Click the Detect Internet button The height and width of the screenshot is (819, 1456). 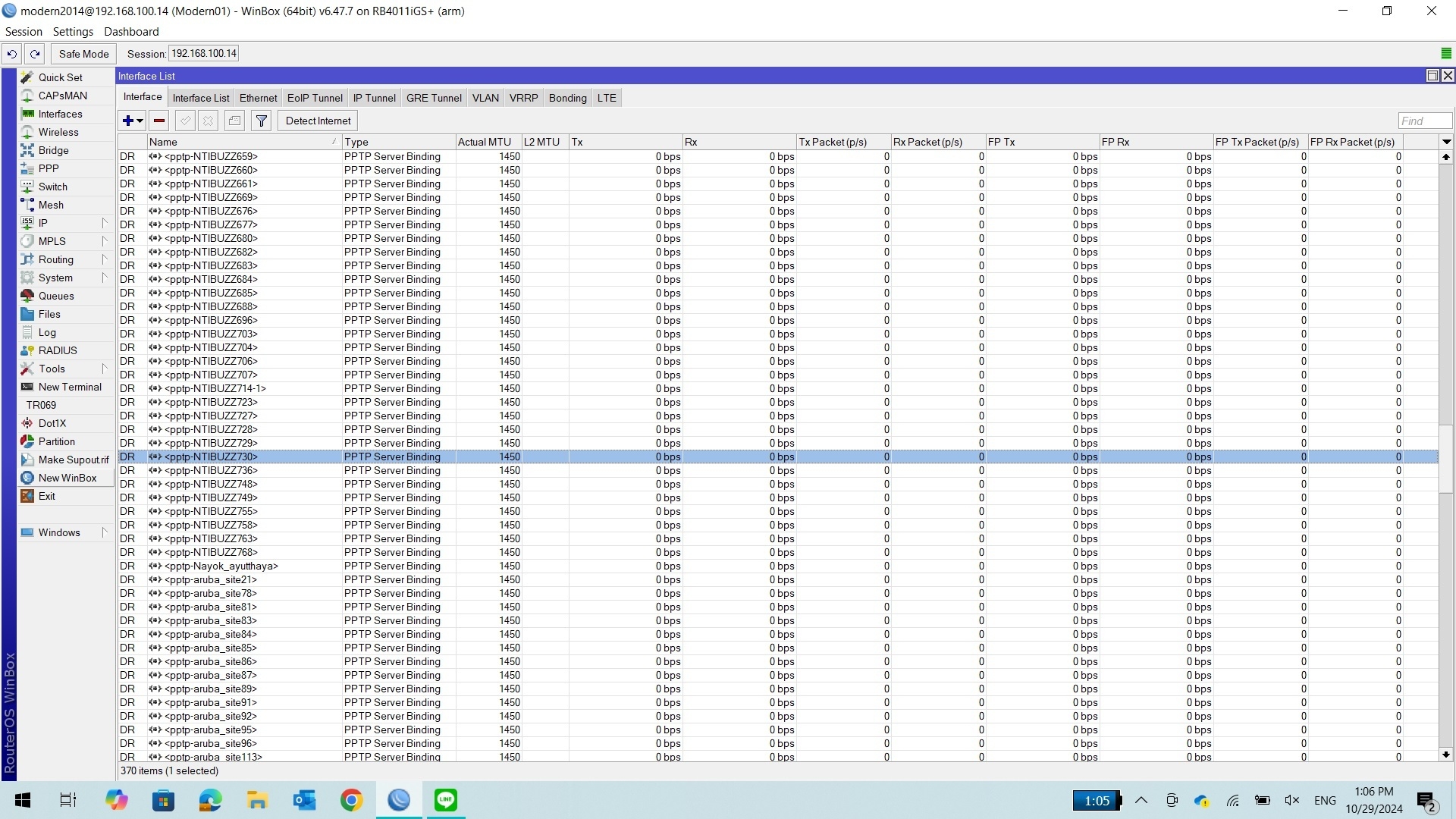click(317, 121)
